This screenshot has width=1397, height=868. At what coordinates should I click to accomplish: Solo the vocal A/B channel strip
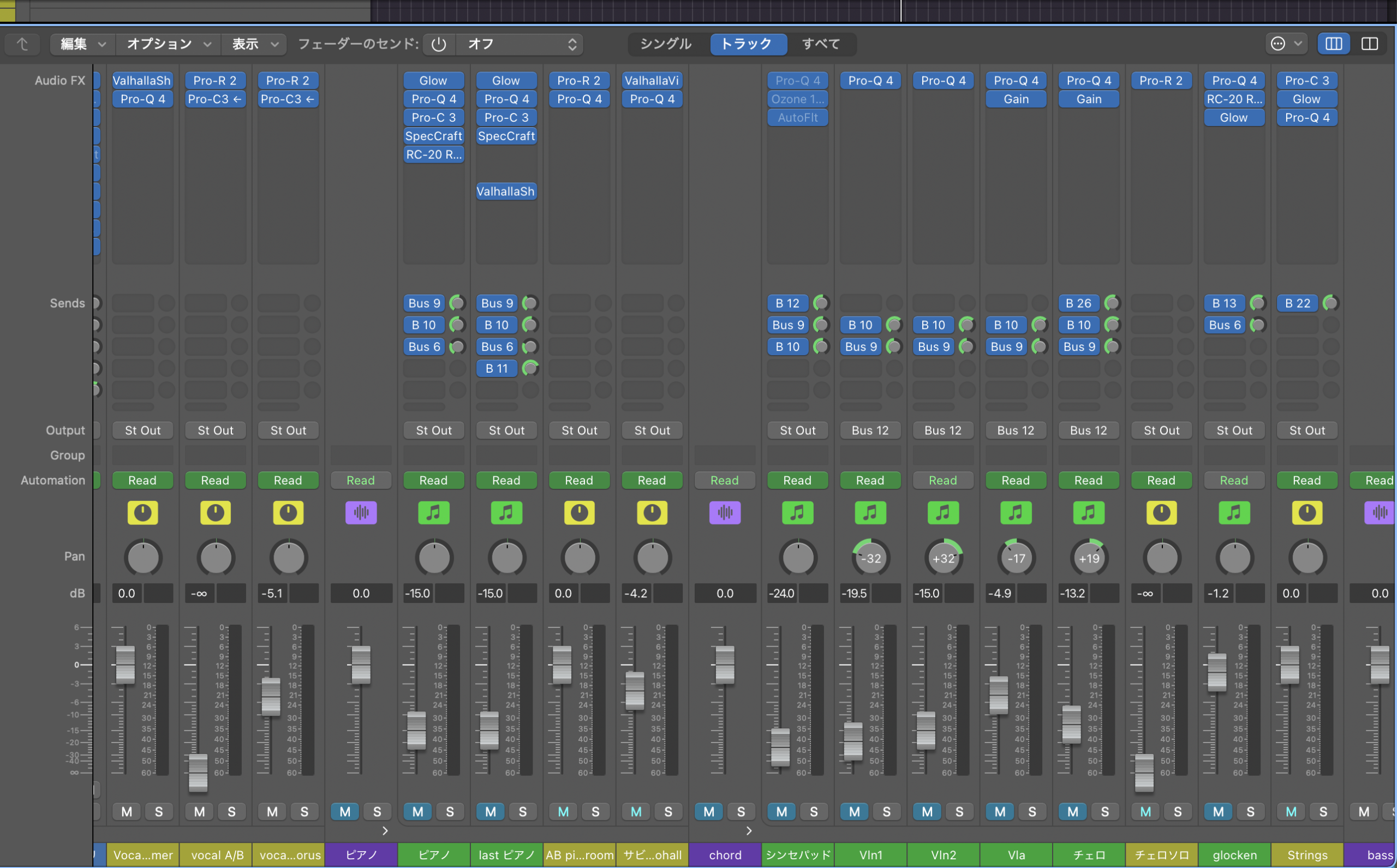click(x=231, y=811)
